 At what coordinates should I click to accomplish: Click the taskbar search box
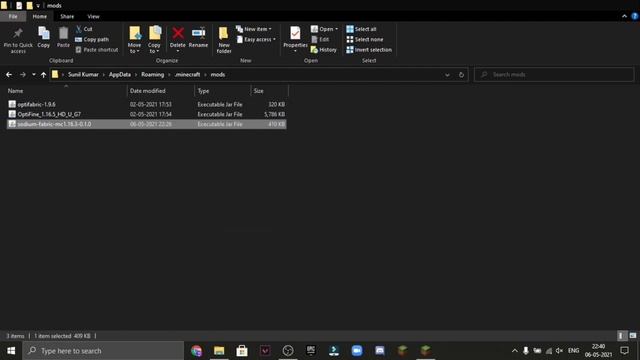[x=103, y=351]
